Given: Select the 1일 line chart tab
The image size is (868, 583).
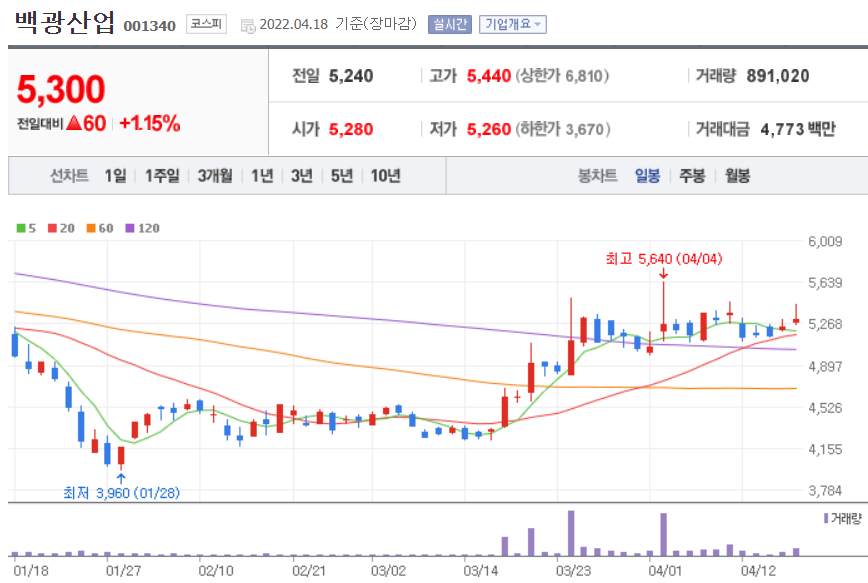Looking at the screenshot, I should click(x=115, y=176).
